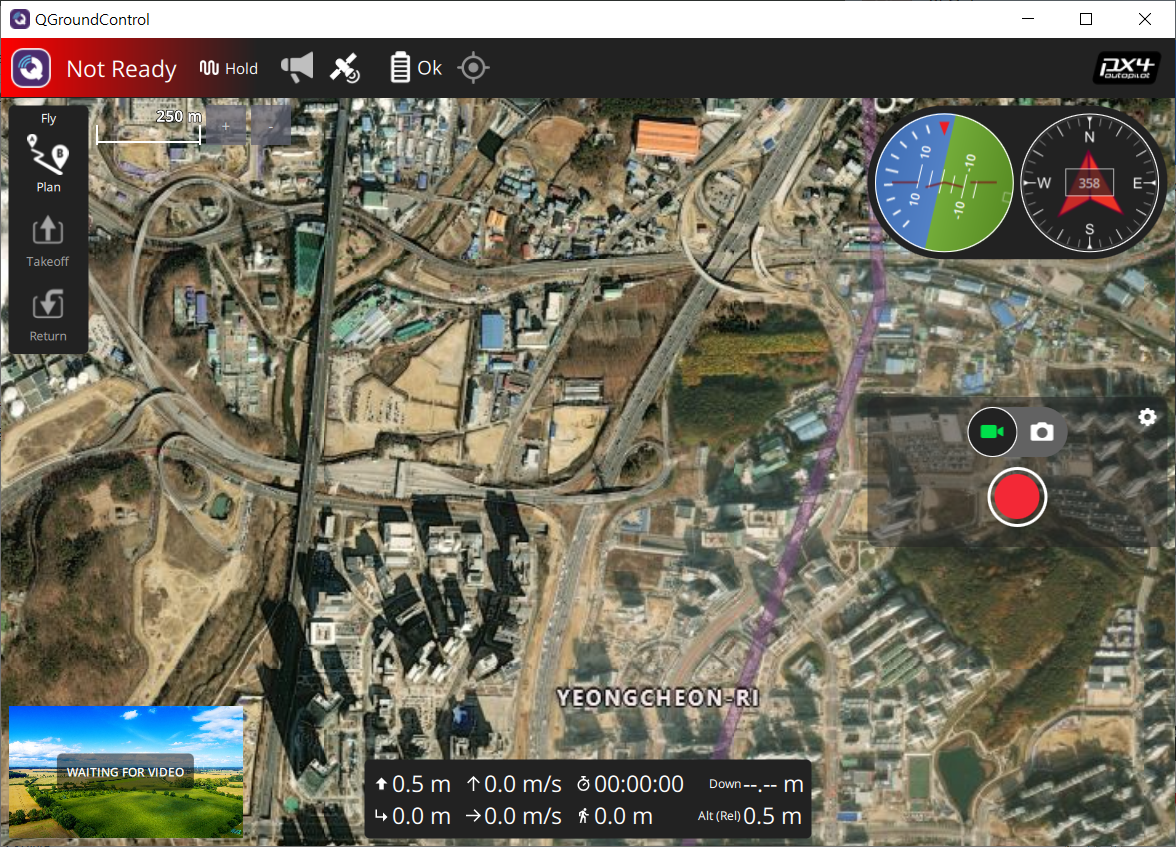The width and height of the screenshot is (1176, 847).
Task: Open the QGroundControl application menu icon
Action: [x=31, y=68]
